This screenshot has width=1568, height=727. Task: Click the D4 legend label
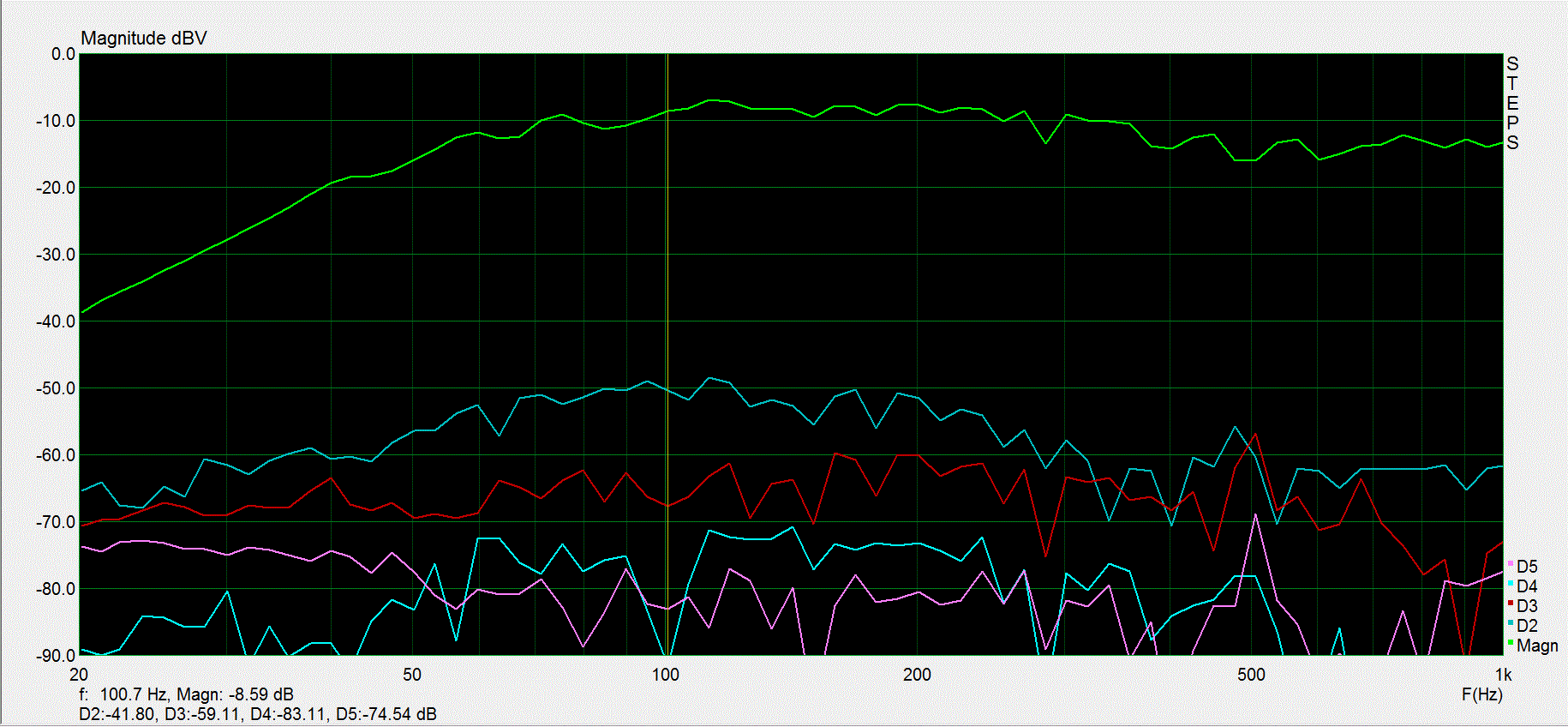pyautogui.click(x=1527, y=586)
